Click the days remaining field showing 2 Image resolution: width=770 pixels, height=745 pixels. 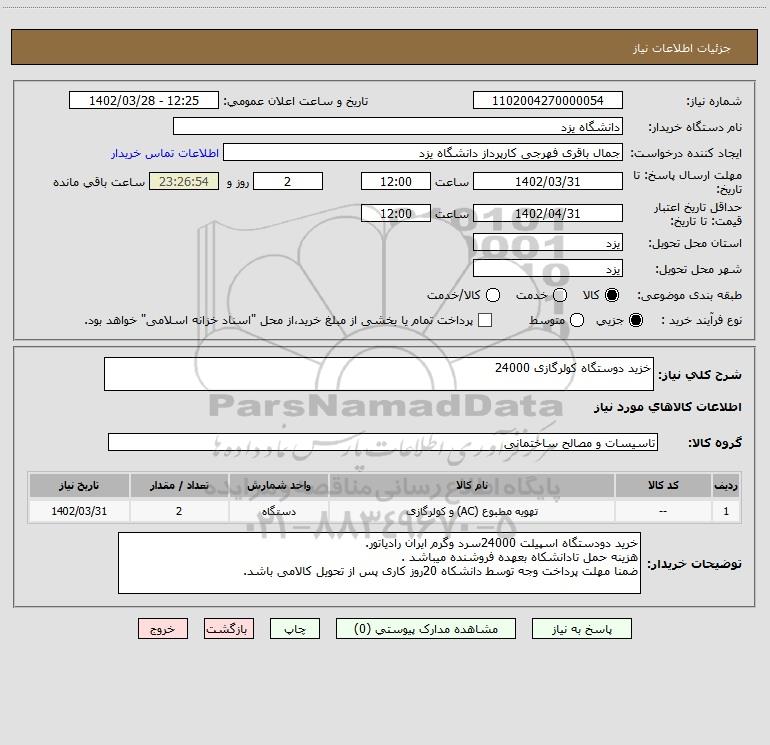click(x=288, y=181)
